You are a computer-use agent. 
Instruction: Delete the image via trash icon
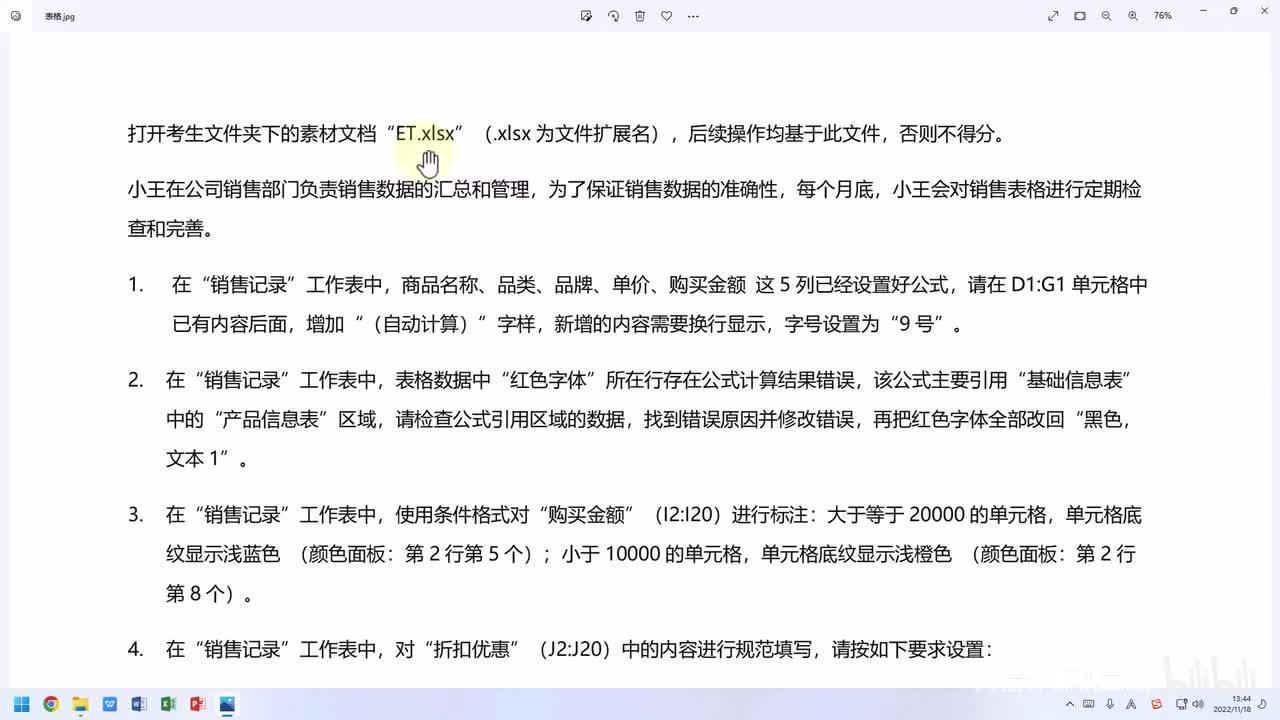[640, 16]
